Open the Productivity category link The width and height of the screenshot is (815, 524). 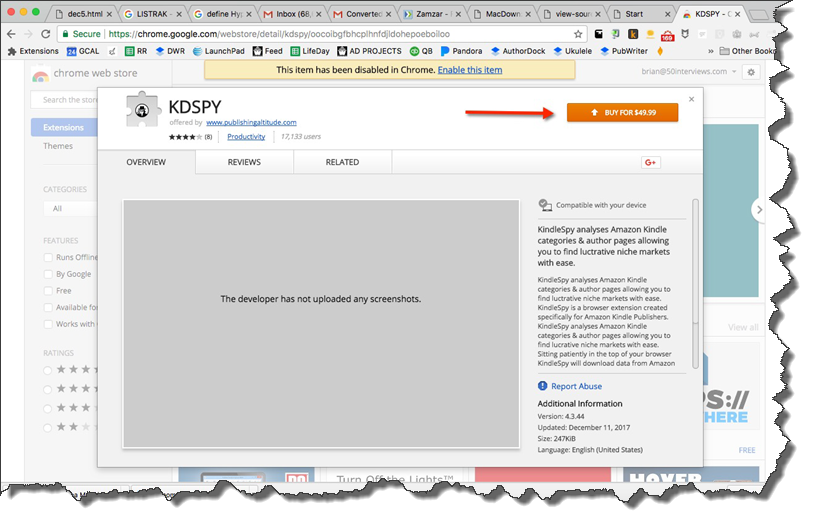pyautogui.click(x=246, y=136)
